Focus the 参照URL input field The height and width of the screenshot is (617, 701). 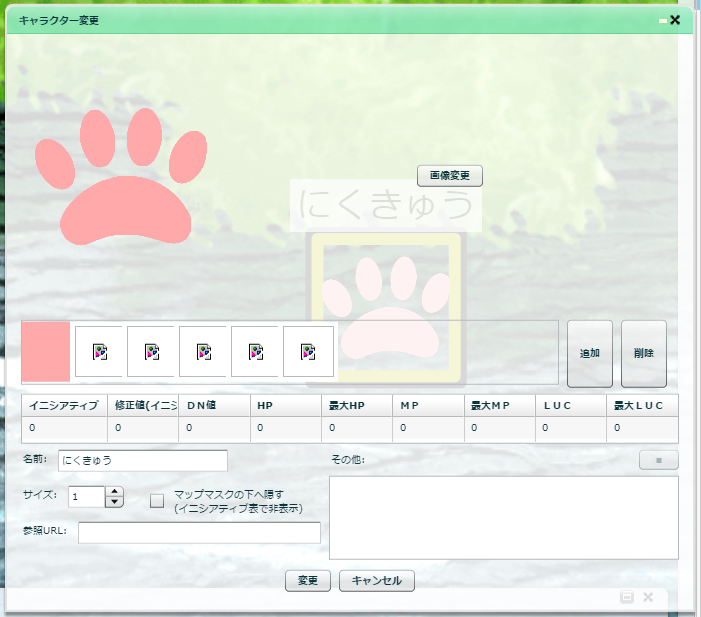pos(199,532)
